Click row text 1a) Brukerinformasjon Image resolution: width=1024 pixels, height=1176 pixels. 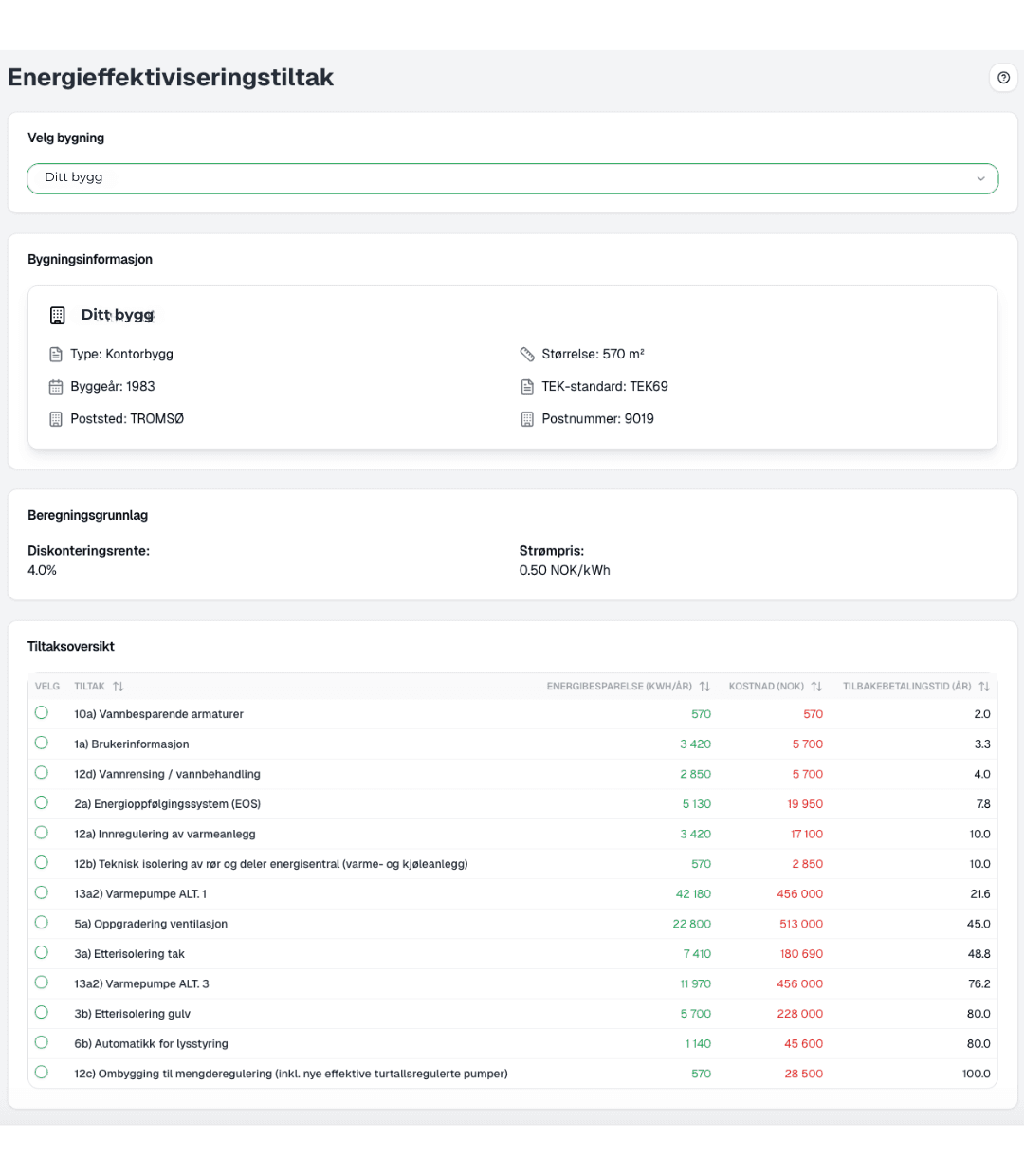point(132,744)
